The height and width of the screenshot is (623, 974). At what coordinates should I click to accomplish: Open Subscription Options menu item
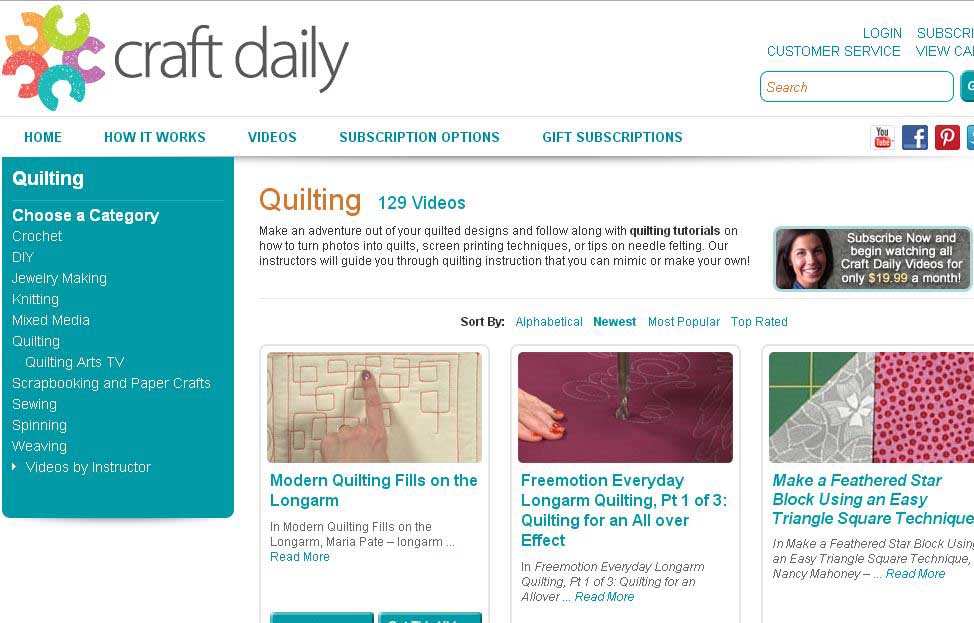click(419, 137)
